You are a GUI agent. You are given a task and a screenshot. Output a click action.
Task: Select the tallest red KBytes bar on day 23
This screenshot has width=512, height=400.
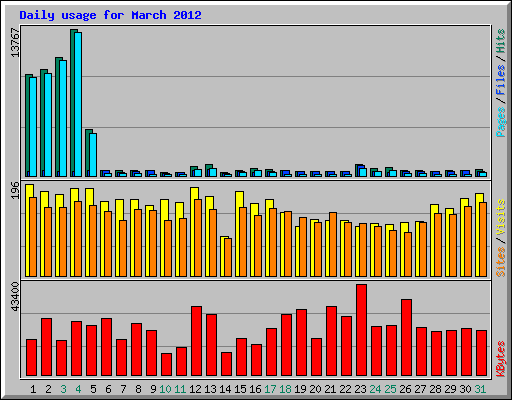tap(362, 330)
